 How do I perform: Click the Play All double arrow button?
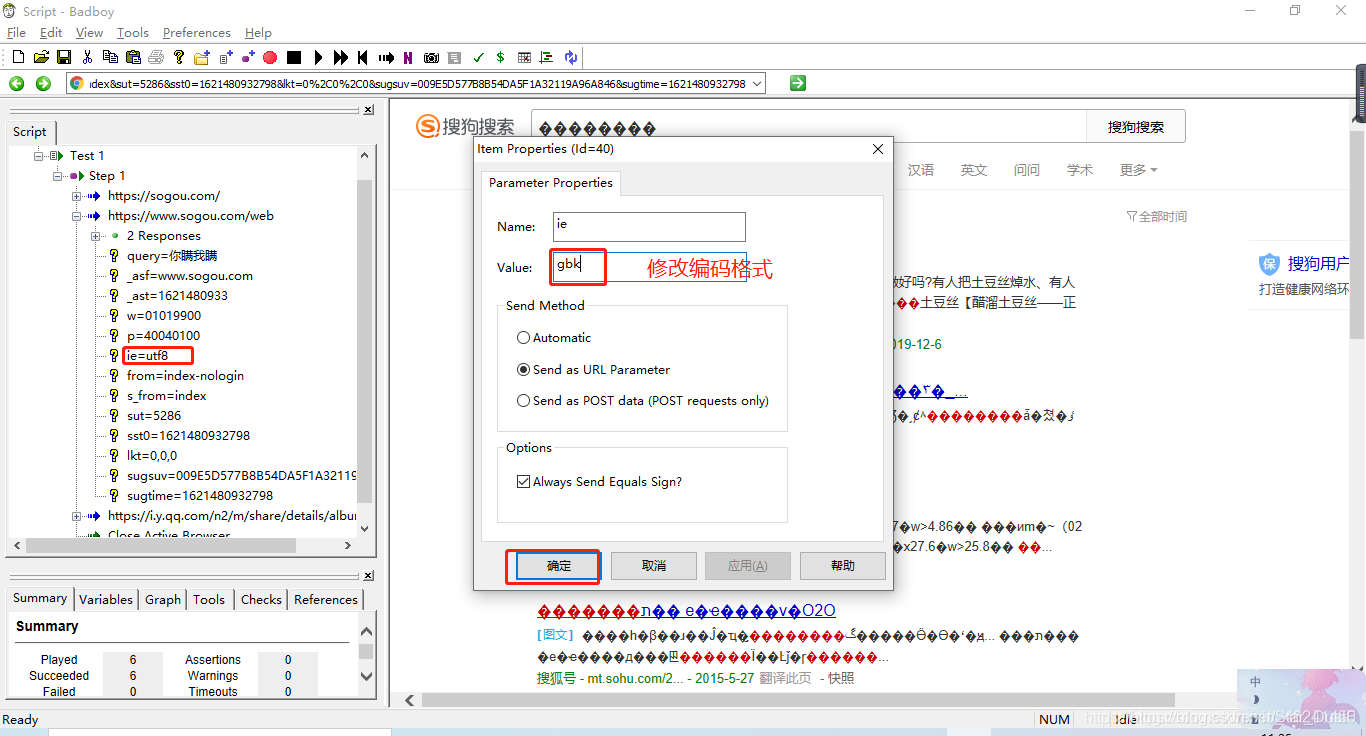pos(341,58)
